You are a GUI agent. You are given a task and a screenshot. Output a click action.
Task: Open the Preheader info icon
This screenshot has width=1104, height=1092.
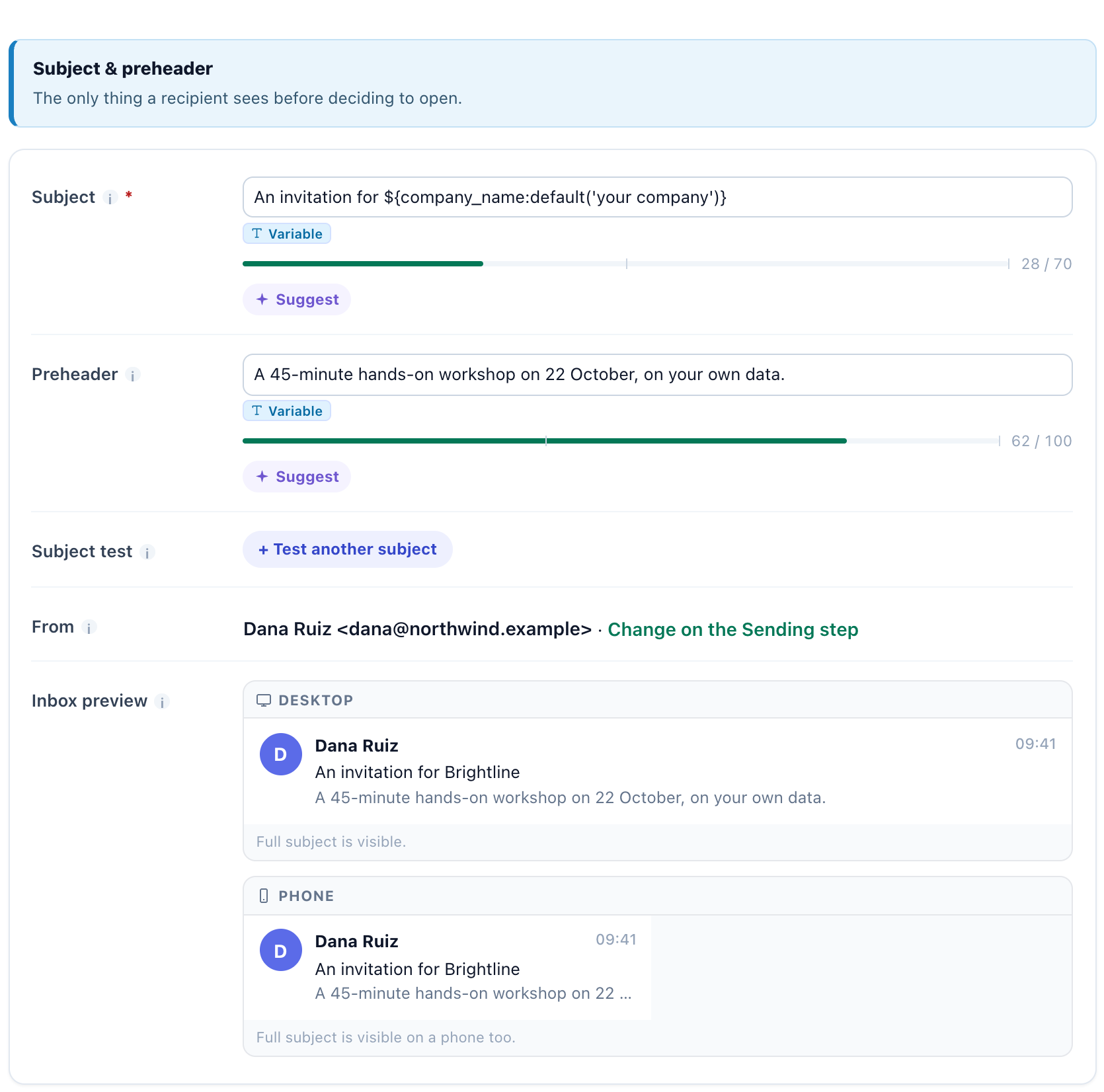point(133,375)
